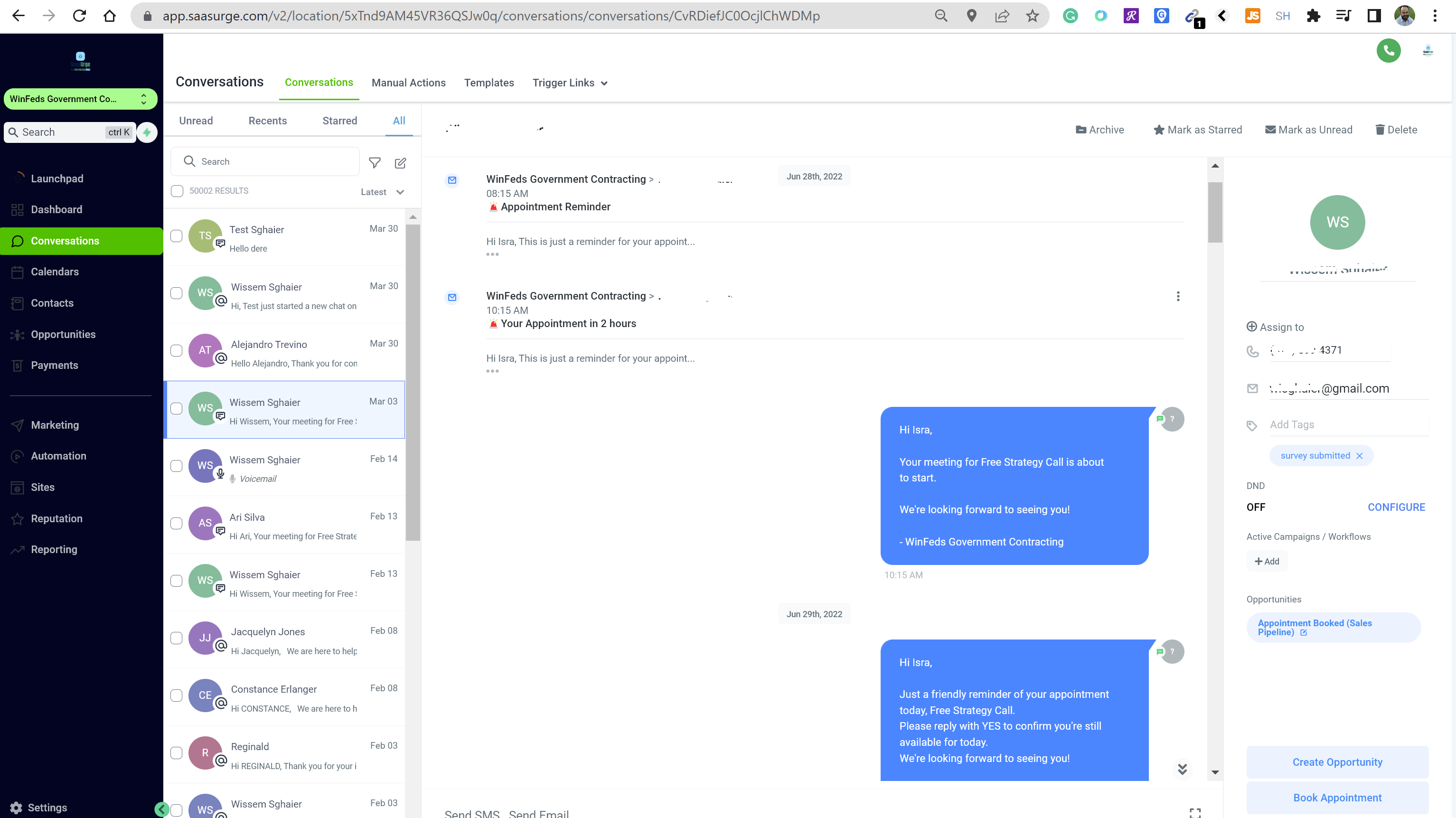Click the green phone dialer icon

click(x=1388, y=51)
